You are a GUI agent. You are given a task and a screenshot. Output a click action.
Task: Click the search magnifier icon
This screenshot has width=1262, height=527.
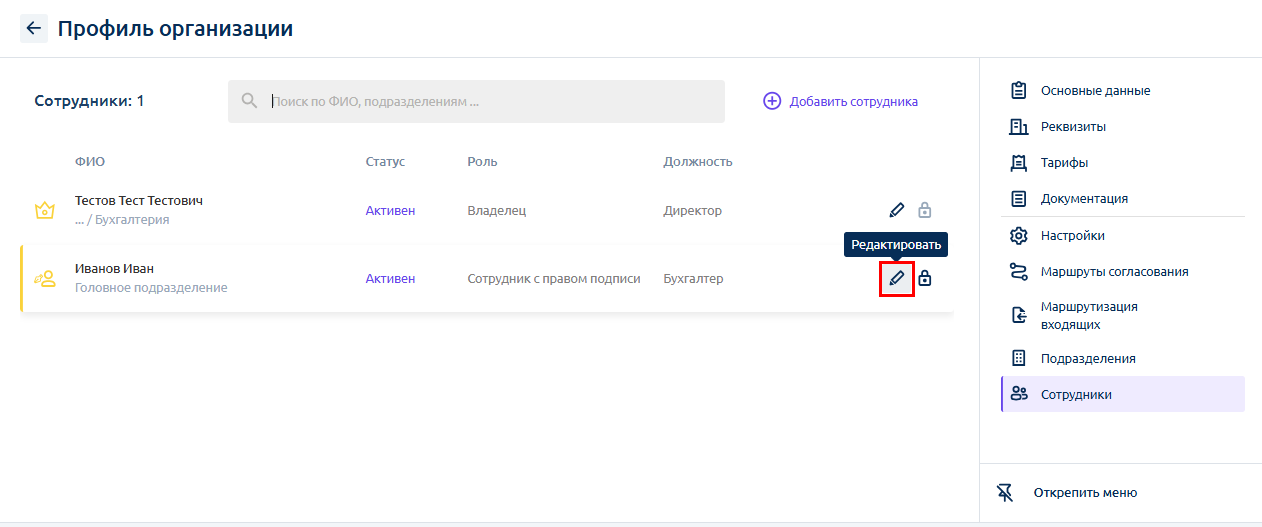(x=250, y=101)
